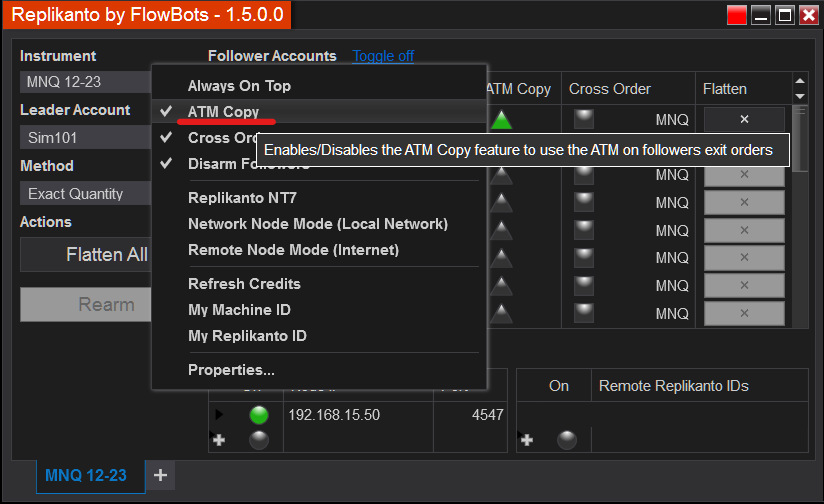The width and height of the screenshot is (824, 504).
Task: Toggle gray light in Remote Replikanto IDs row
Action: [x=566, y=440]
